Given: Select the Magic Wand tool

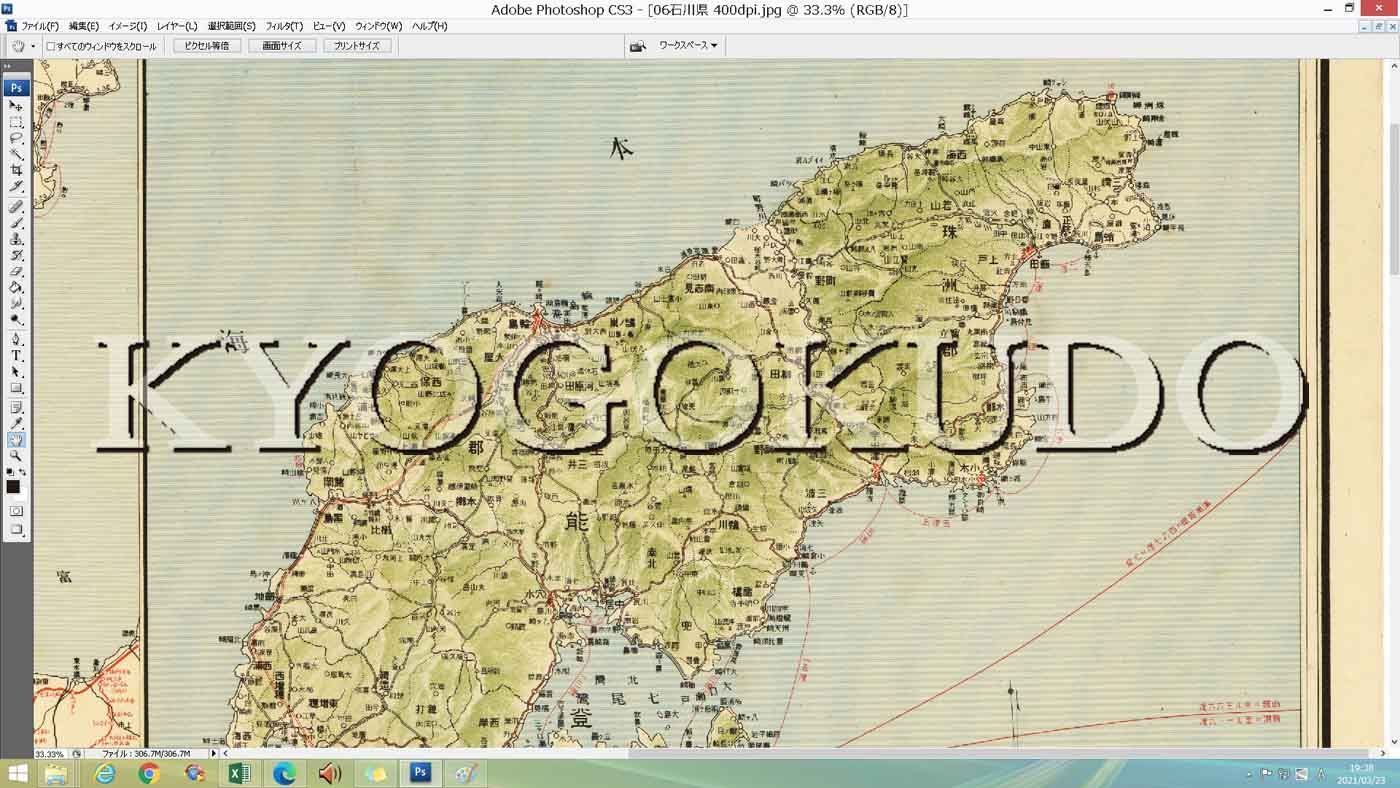Looking at the screenshot, I should point(16,155).
